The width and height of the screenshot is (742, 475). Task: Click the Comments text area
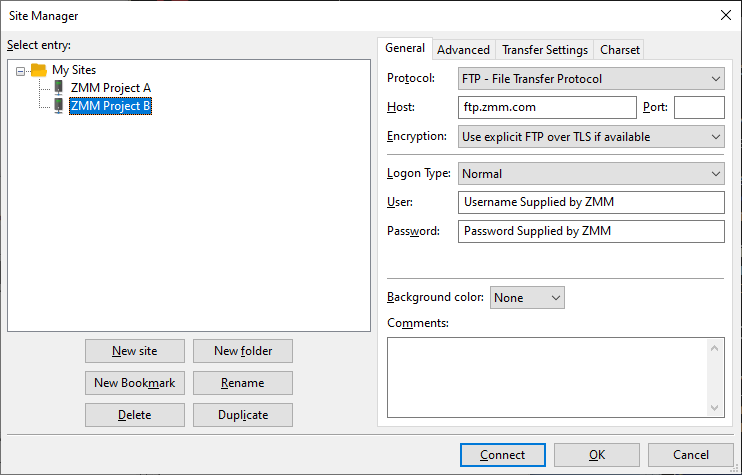548,378
